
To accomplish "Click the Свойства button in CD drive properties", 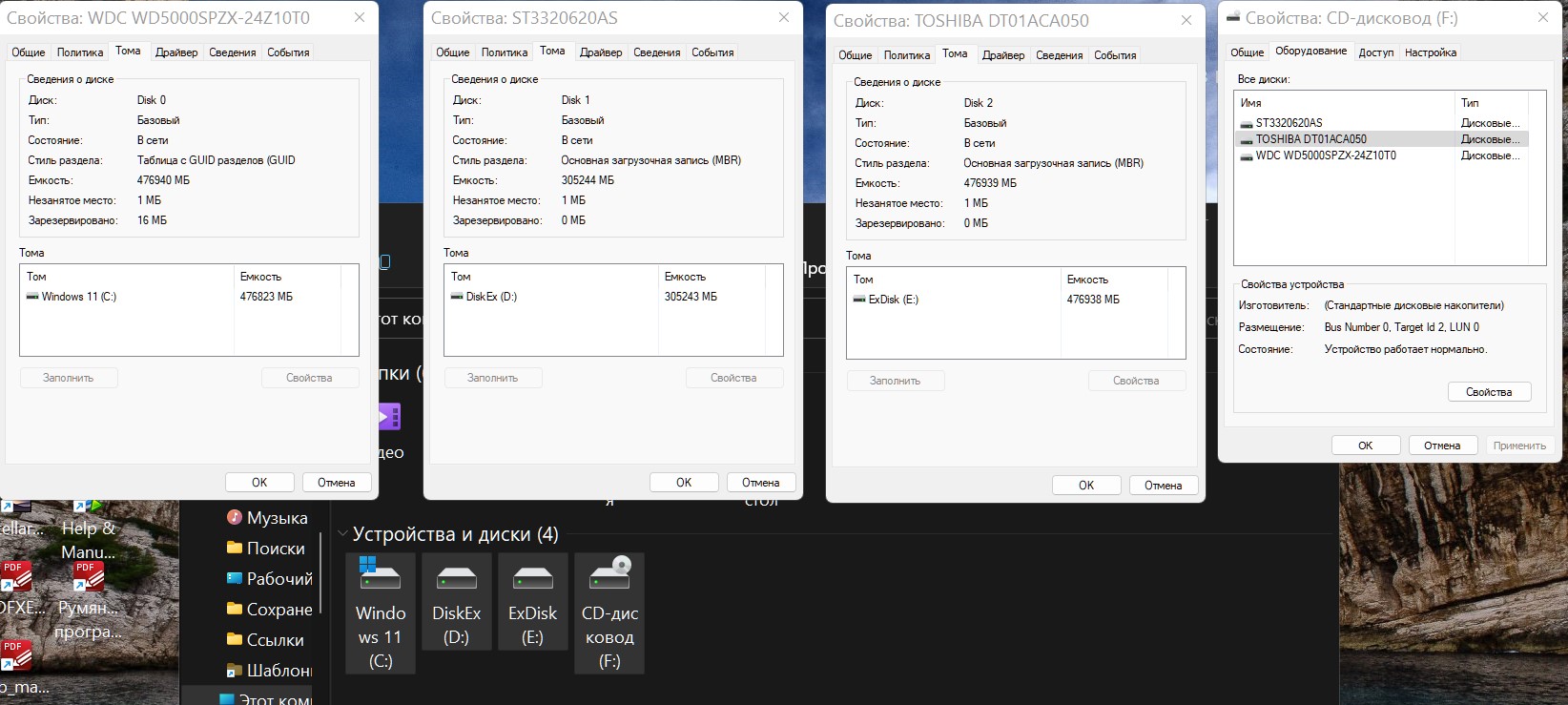I will [x=1488, y=392].
